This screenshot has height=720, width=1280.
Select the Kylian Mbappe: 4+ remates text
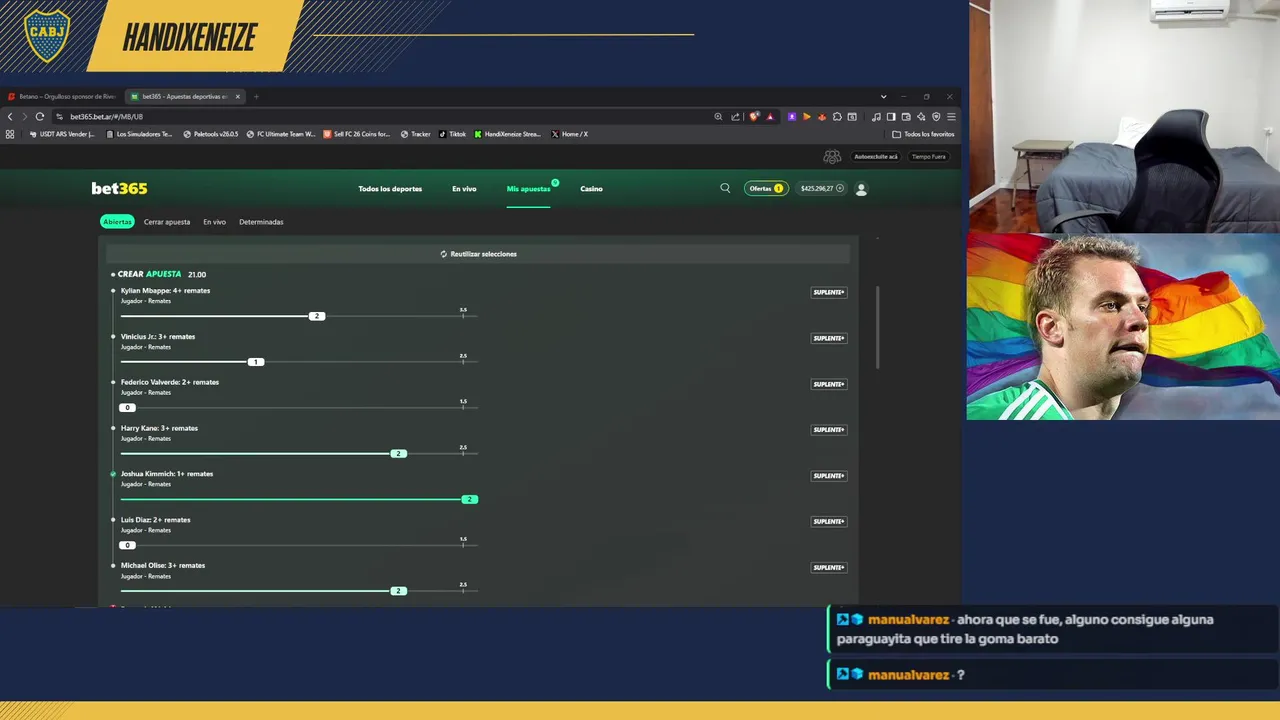pos(165,291)
